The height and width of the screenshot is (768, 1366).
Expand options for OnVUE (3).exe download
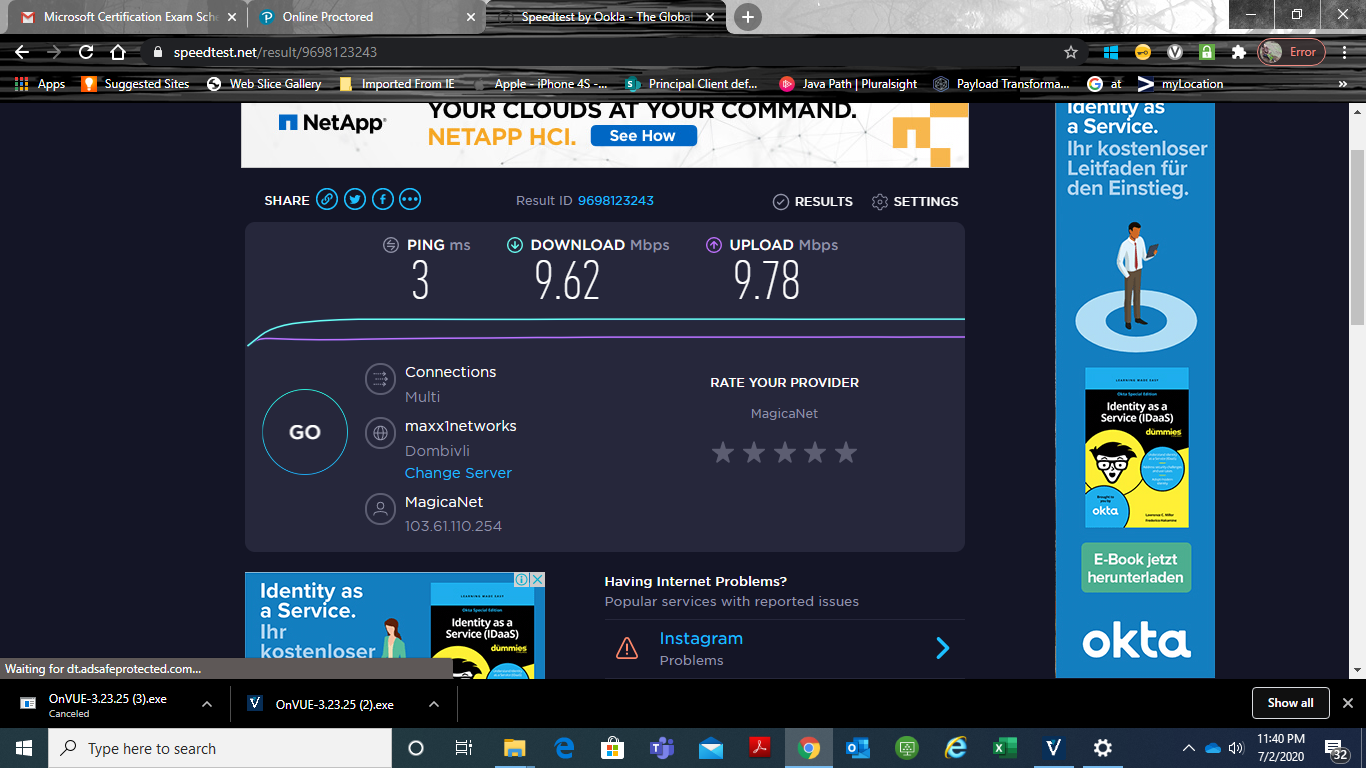[206, 704]
